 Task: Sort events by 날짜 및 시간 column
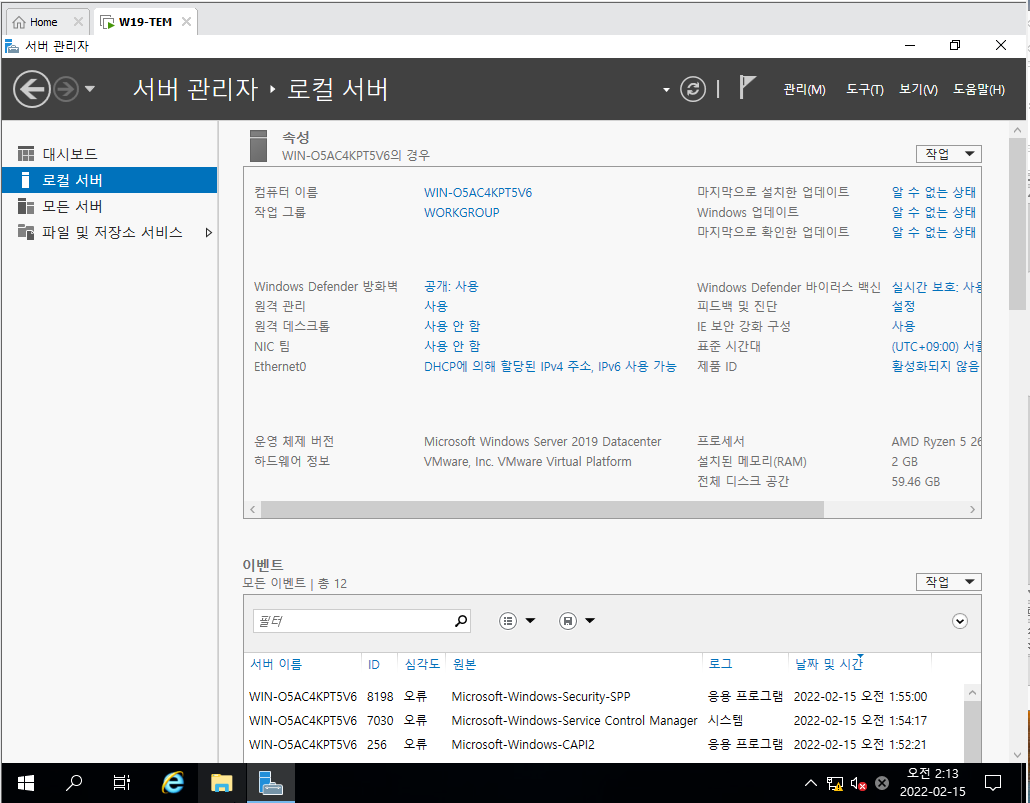[829, 664]
